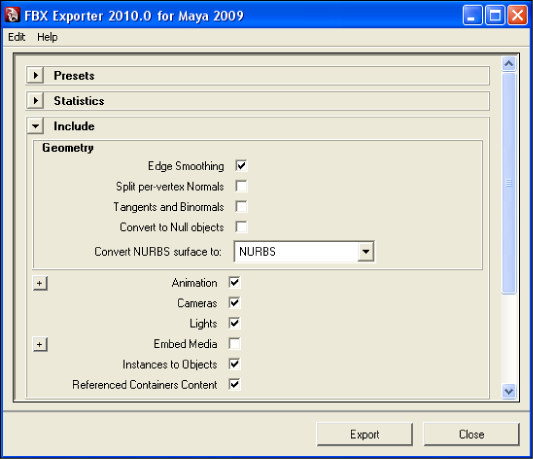Image resolution: width=533 pixels, height=459 pixels.
Task: Expand the Statistics section arrow
Action: pos(36,100)
